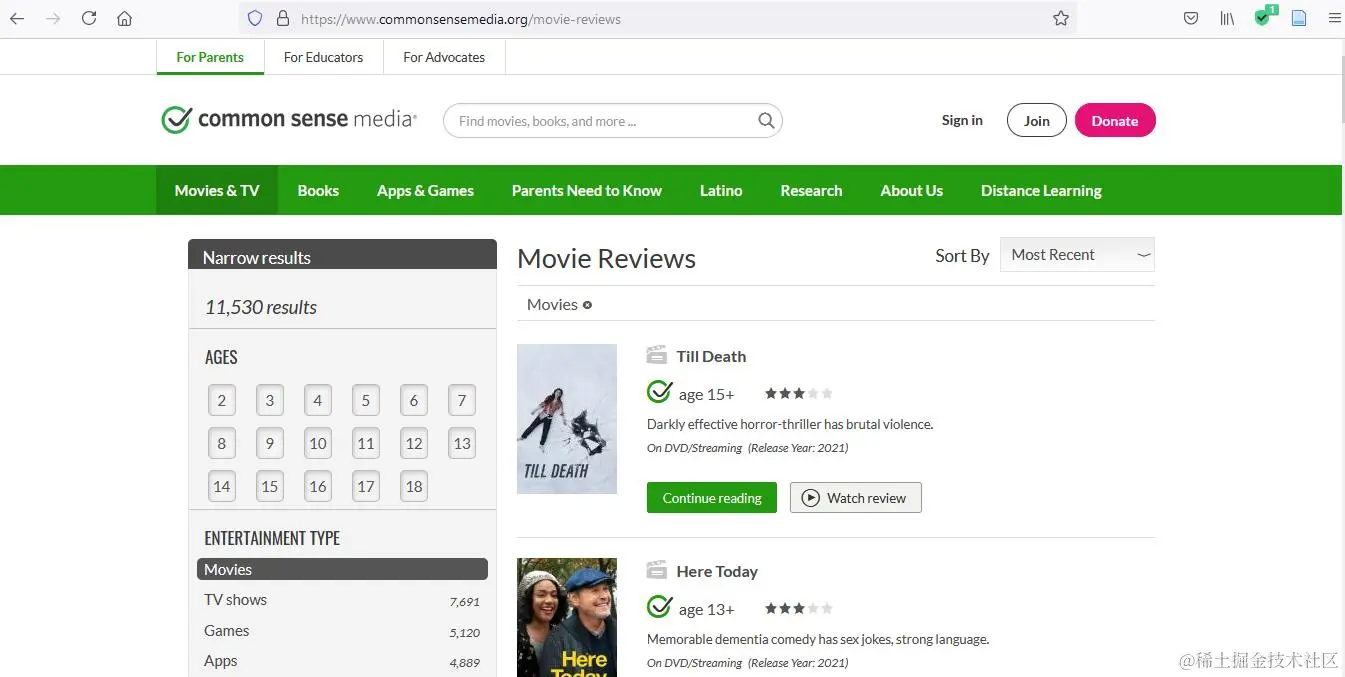Click 11,530 results text
Image resolution: width=1345 pixels, height=677 pixels.
tap(261, 307)
